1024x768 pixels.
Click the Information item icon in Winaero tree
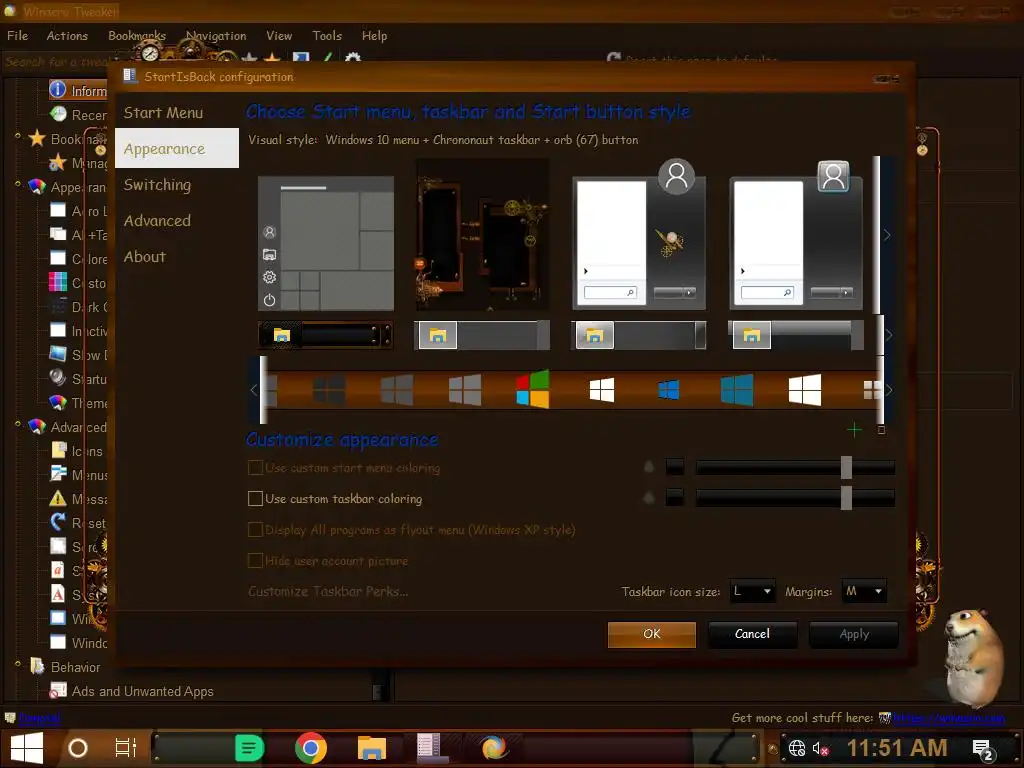58,89
